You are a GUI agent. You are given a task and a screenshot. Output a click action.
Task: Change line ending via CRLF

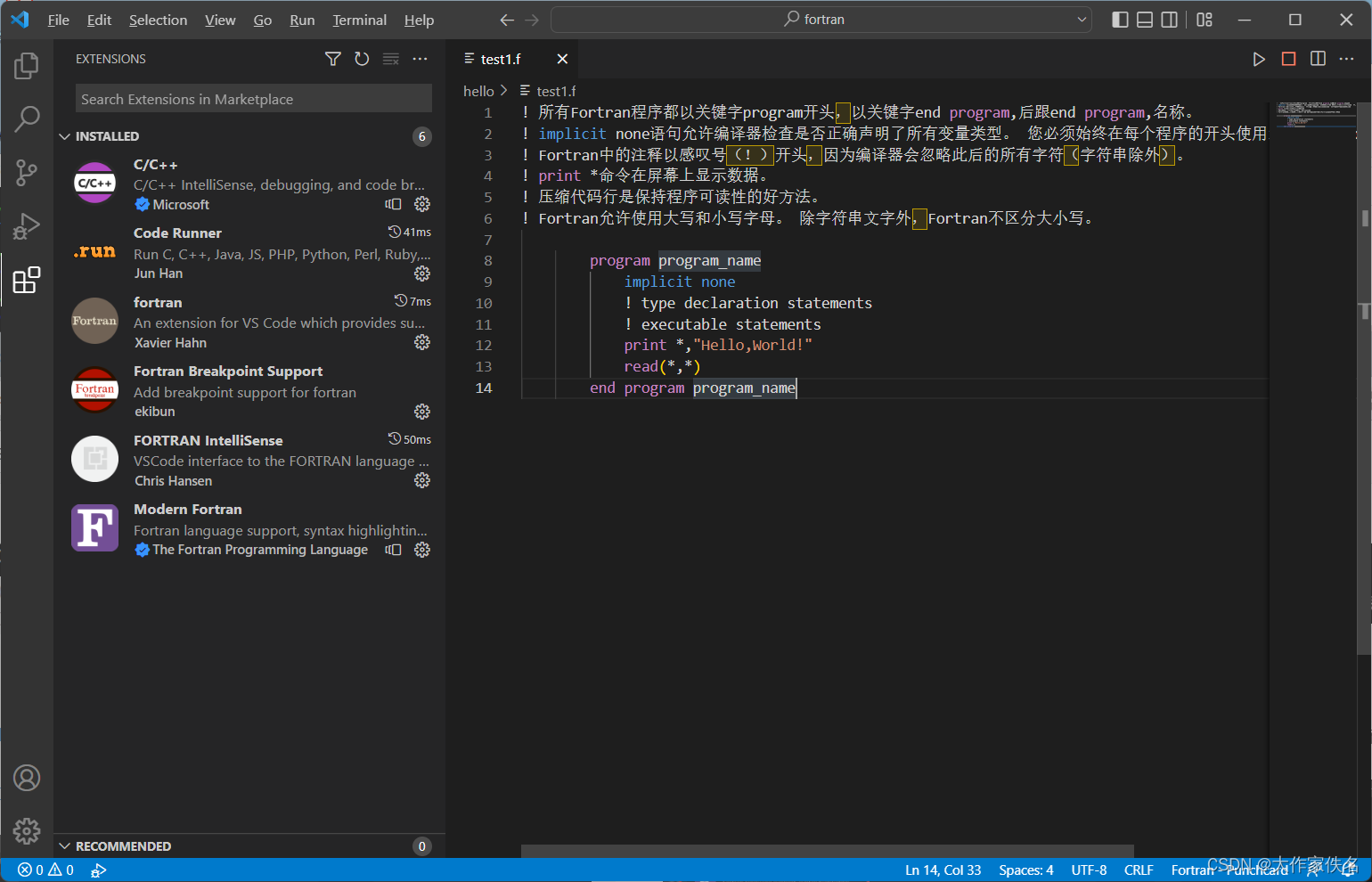click(x=1139, y=870)
